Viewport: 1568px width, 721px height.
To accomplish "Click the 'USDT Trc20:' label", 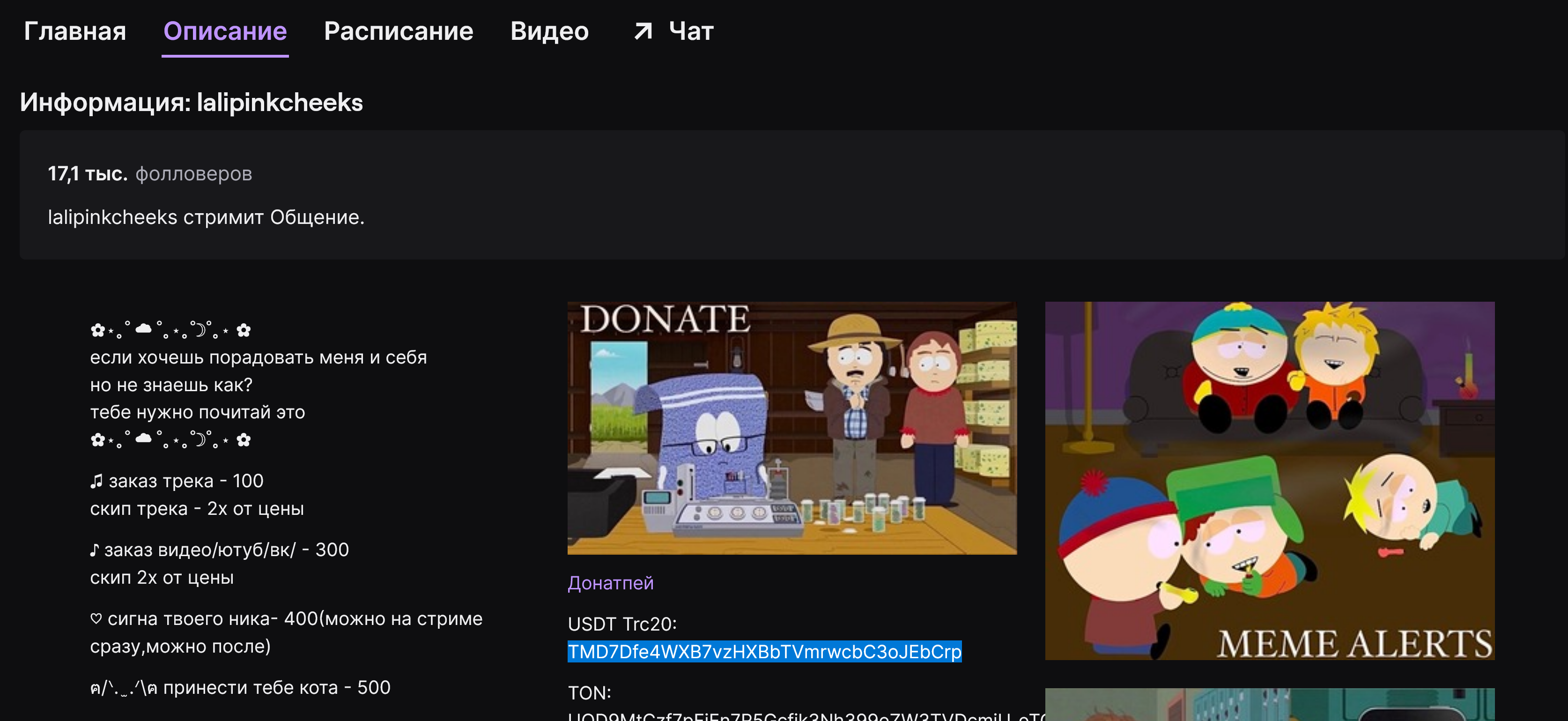I will 622,624.
